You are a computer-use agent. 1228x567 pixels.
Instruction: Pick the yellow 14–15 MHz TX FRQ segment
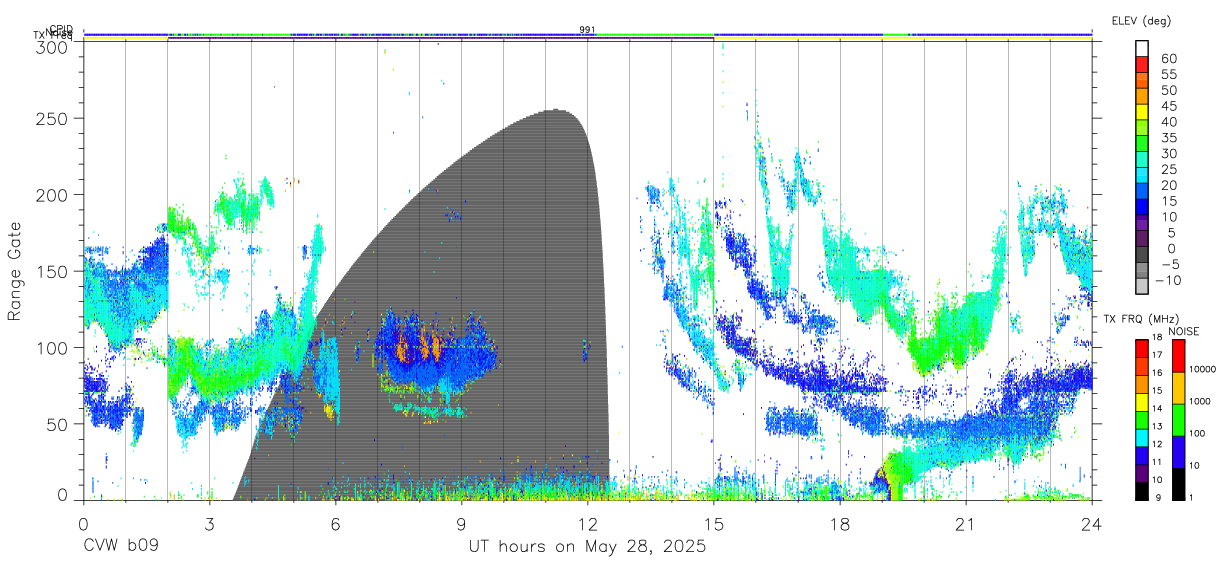[x=1141, y=401]
